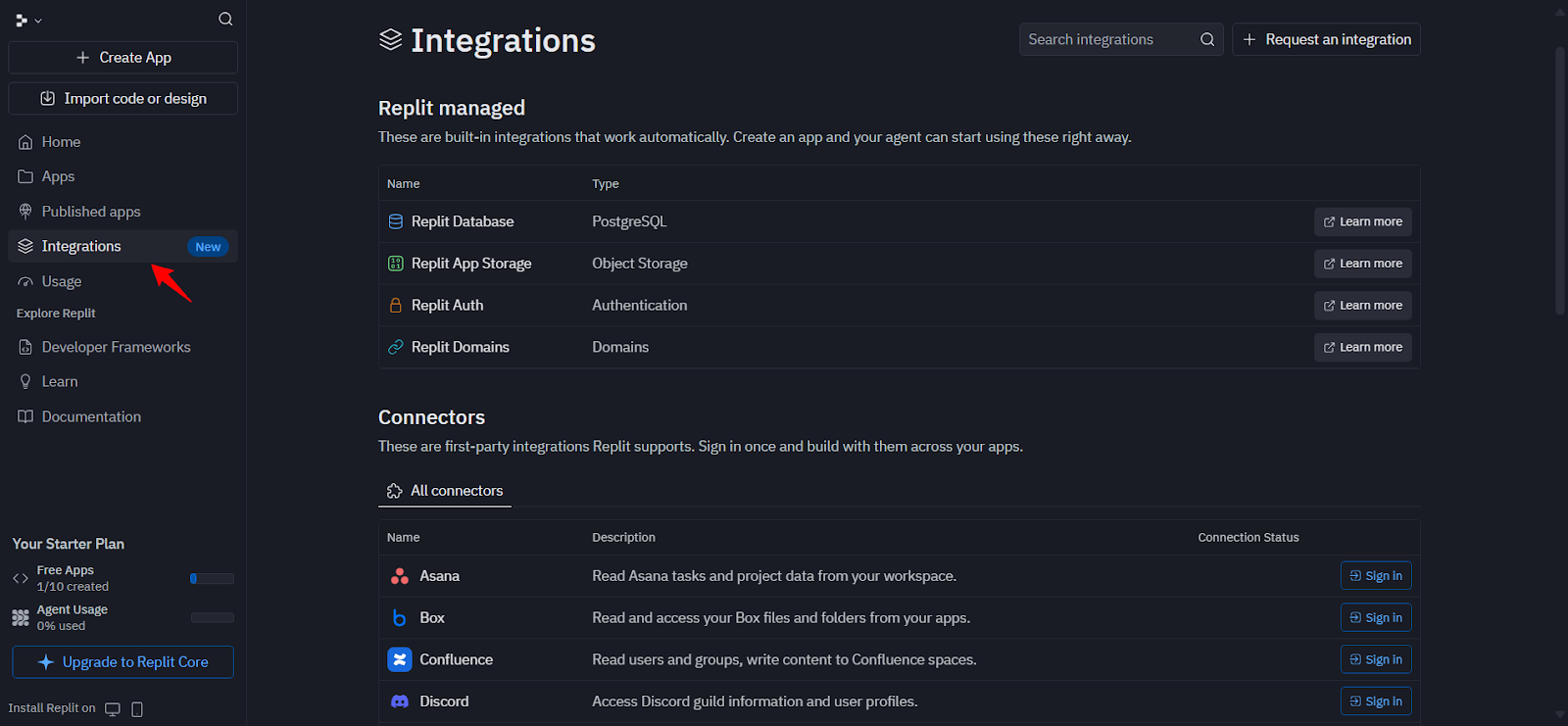Click the Agent Usage progress bar
This screenshot has width=1568, height=726.
point(212,618)
